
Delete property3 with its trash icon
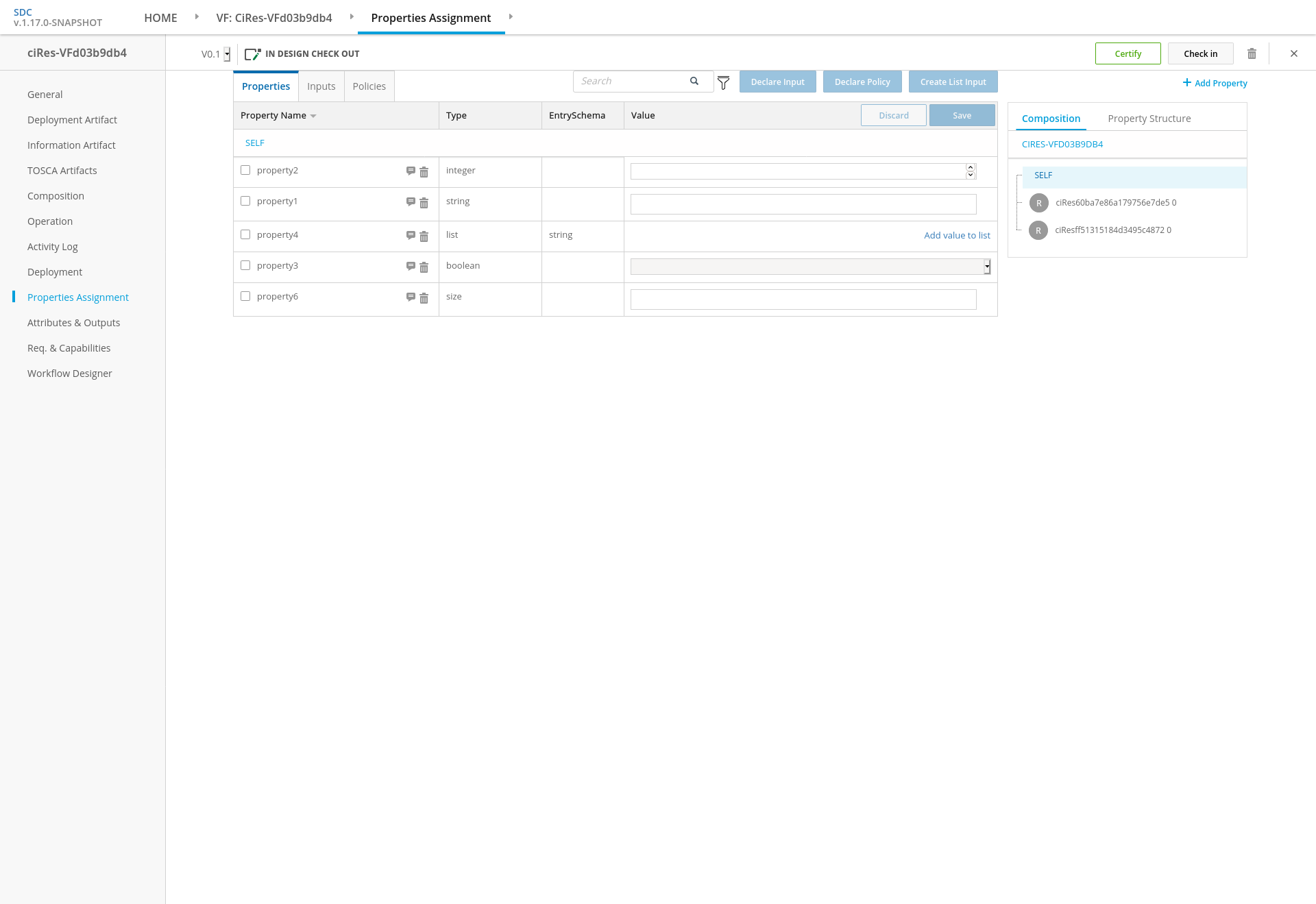click(x=424, y=267)
